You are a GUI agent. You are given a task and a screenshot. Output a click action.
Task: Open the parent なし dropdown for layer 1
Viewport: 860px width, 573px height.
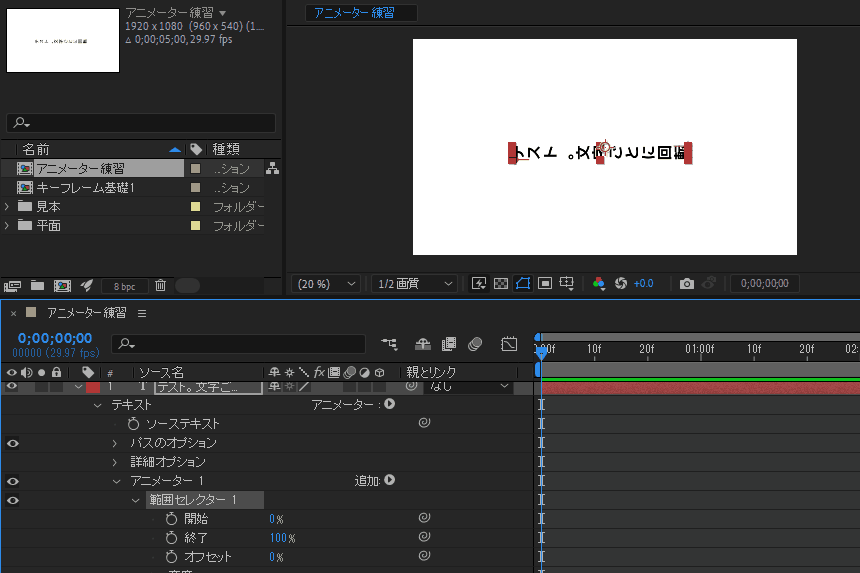point(469,387)
